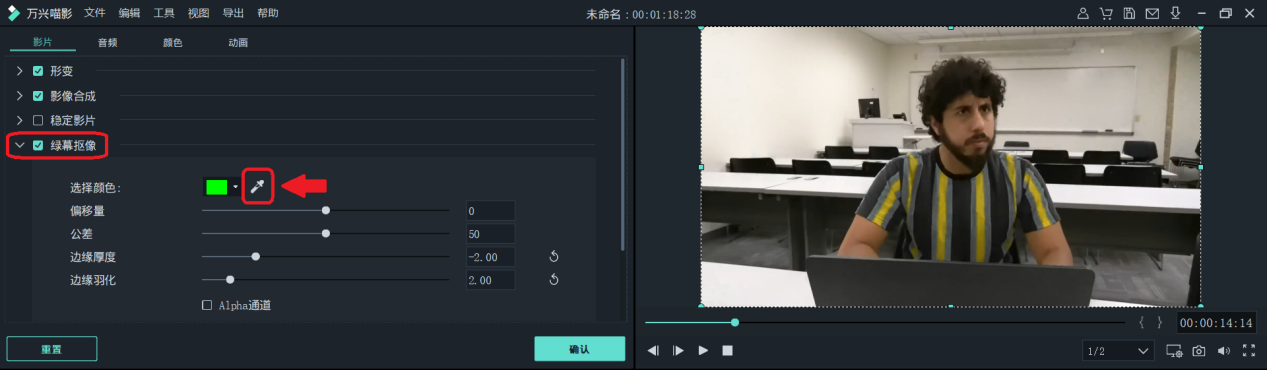The height and width of the screenshot is (370, 1267).
Task: Toggle the 形变 checkbox
Action: pos(38,71)
